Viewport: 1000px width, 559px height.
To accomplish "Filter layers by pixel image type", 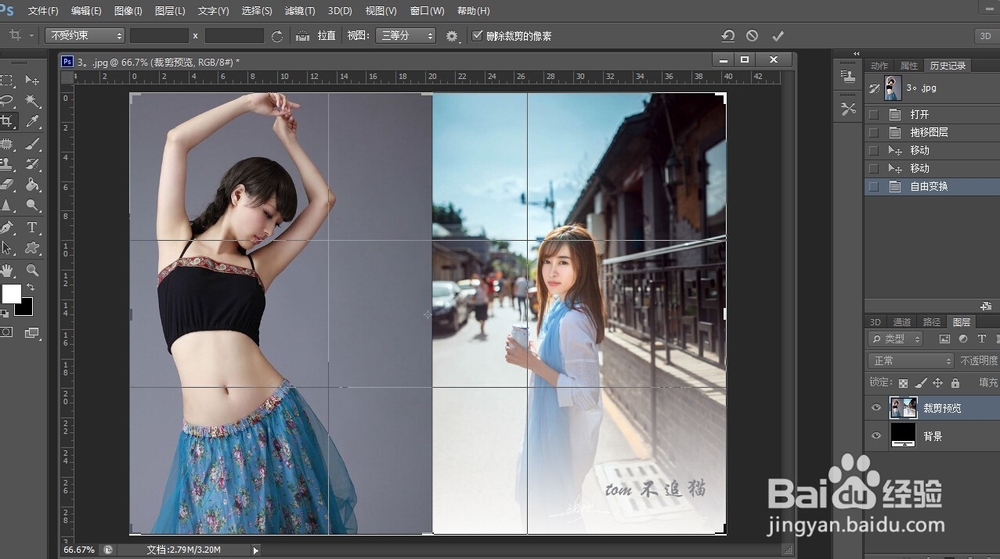I will (x=945, y=339).
